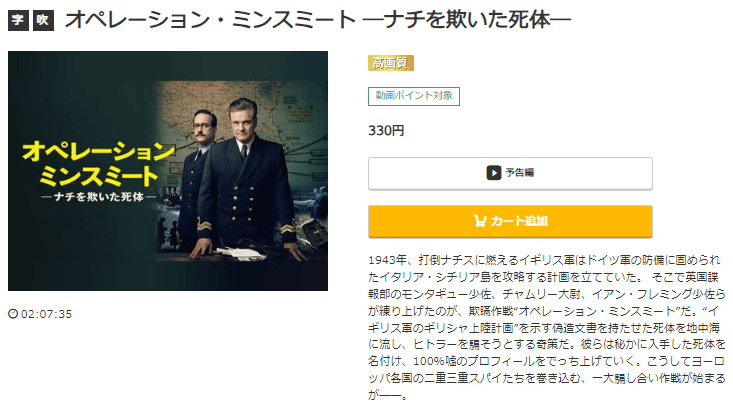Click the 動画ポイント対象 label
Image resolution: width=733 pixels, height=408 pixels.
pos(414,96)
